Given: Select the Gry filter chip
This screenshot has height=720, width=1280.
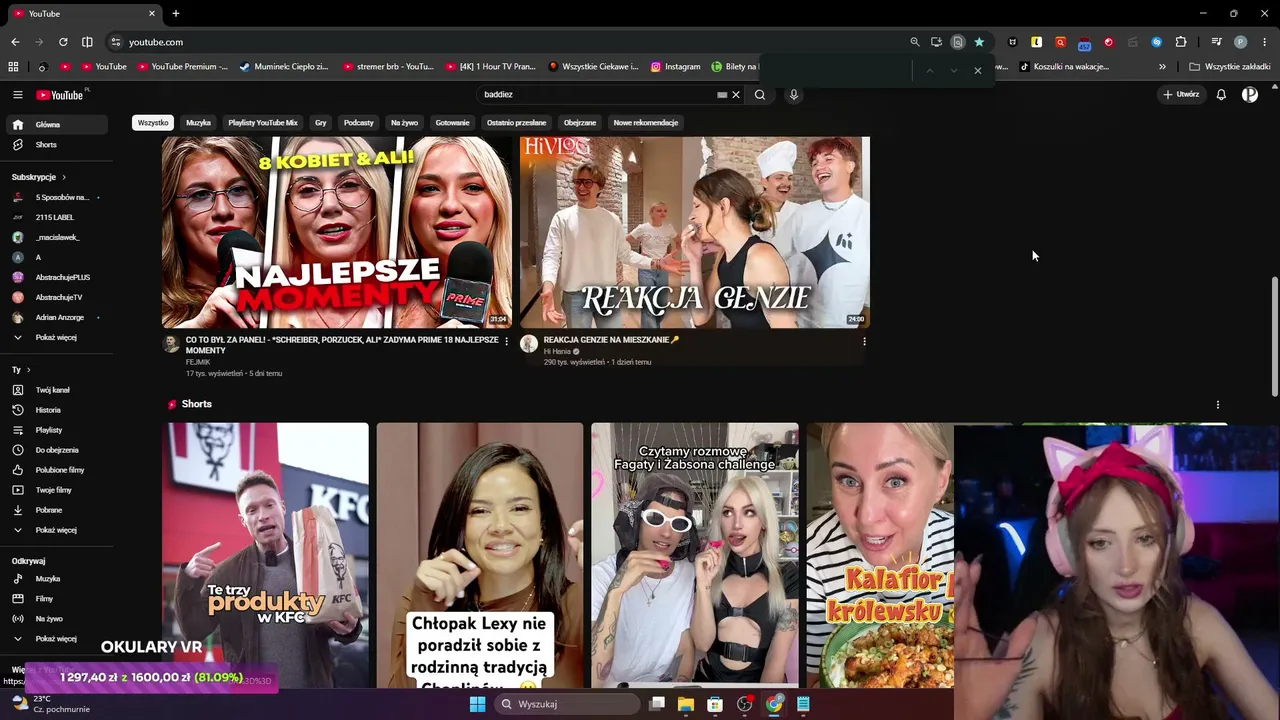Looking at the screenshot, I should pos(321,123).
